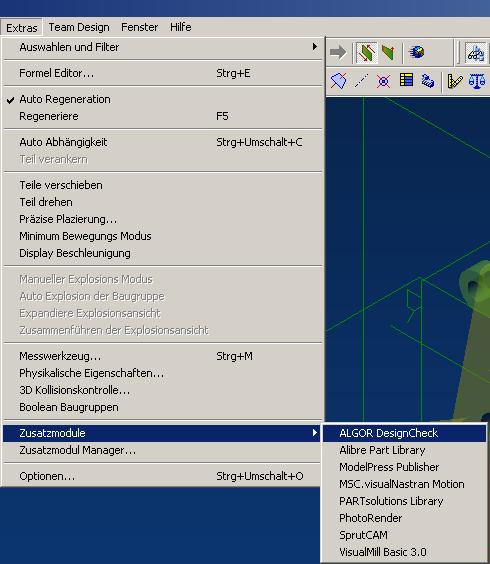This screenshot has height=564, width=490.
Task: Select the reference plane insert icon
Action: [x=339, y=81]
